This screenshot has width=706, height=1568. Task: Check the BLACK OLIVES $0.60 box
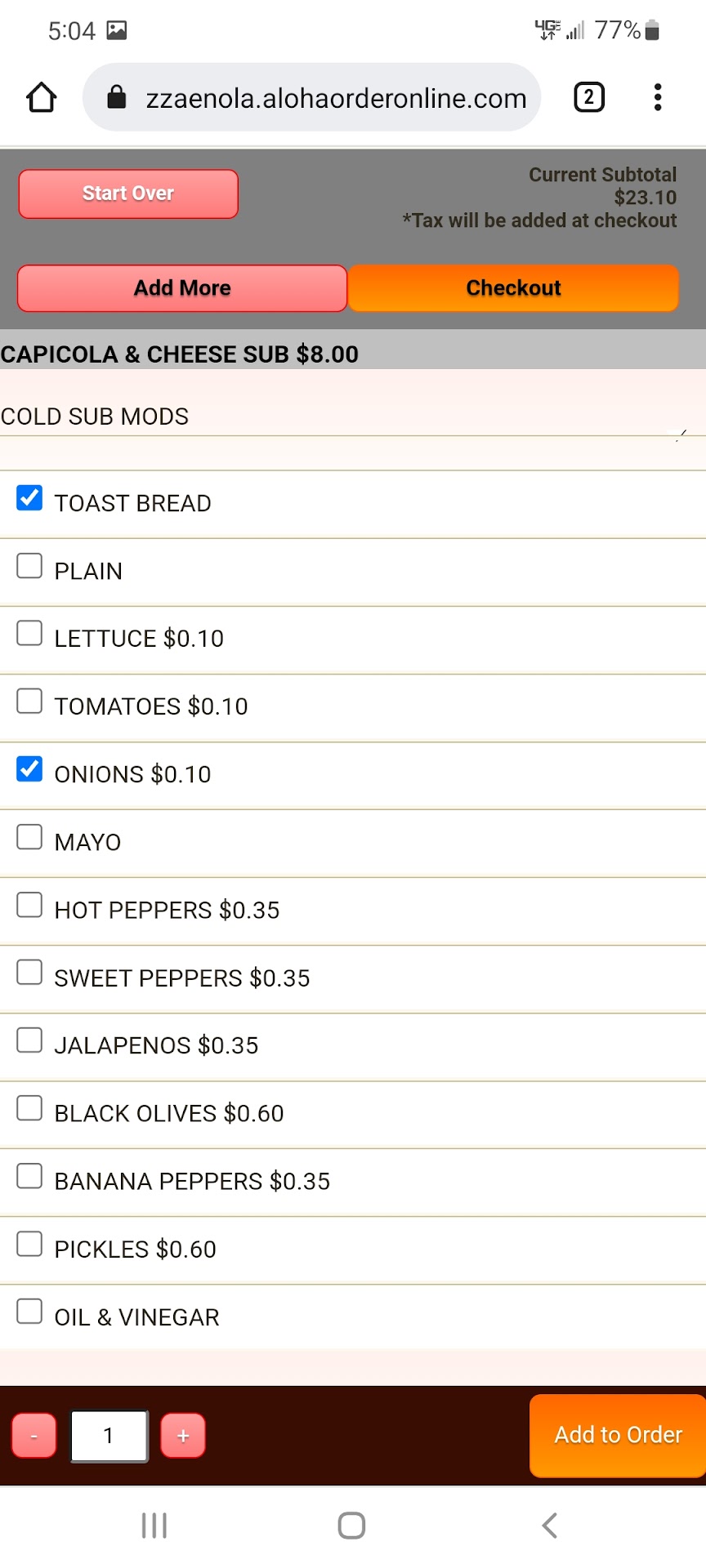(x=29, y=1108)
